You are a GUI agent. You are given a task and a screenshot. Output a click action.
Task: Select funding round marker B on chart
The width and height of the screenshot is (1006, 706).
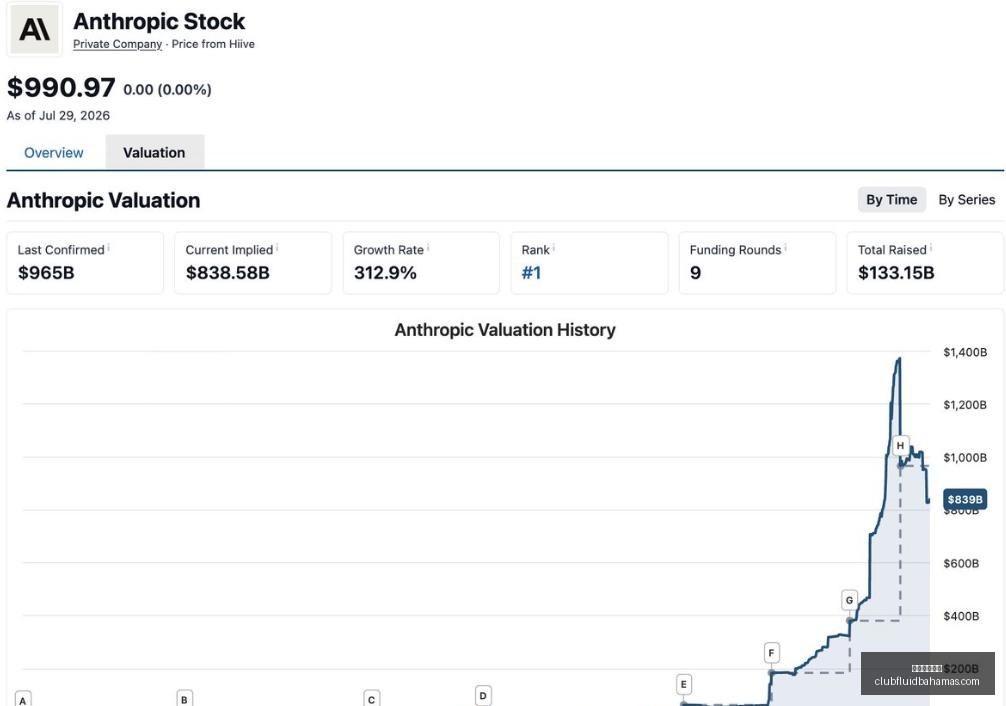184,698
